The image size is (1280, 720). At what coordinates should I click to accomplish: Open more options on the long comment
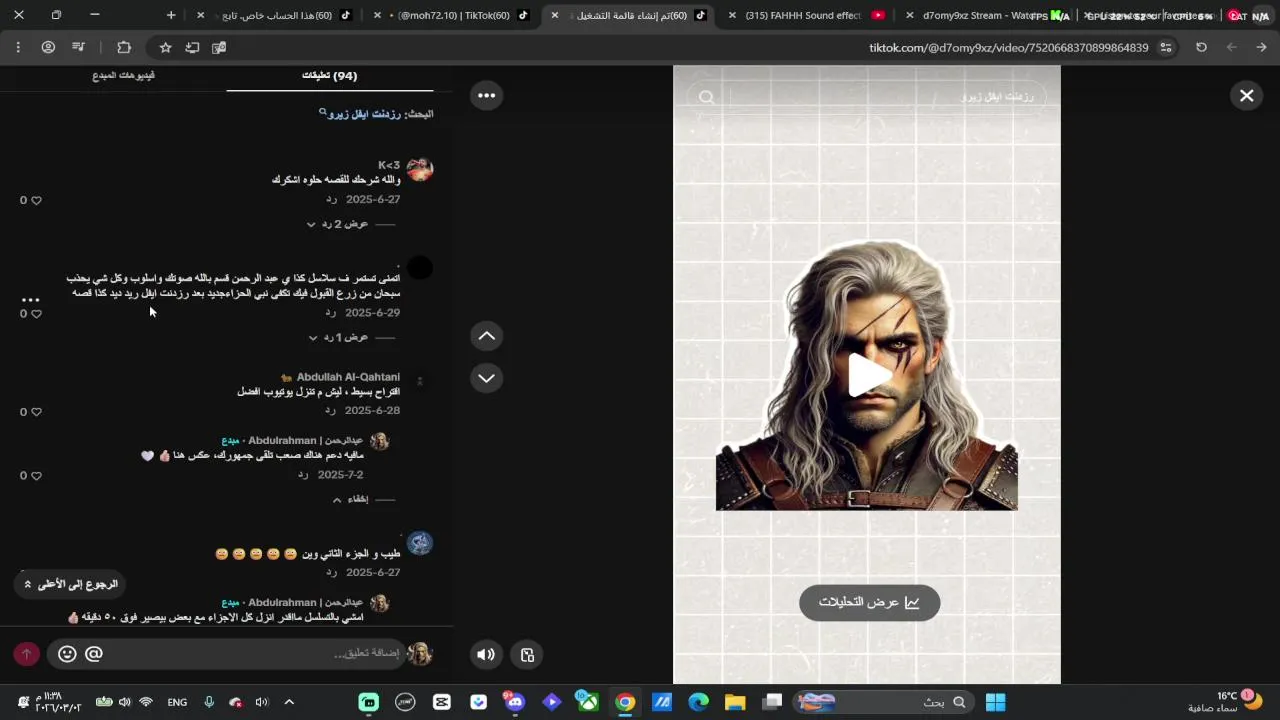point(30,299)
